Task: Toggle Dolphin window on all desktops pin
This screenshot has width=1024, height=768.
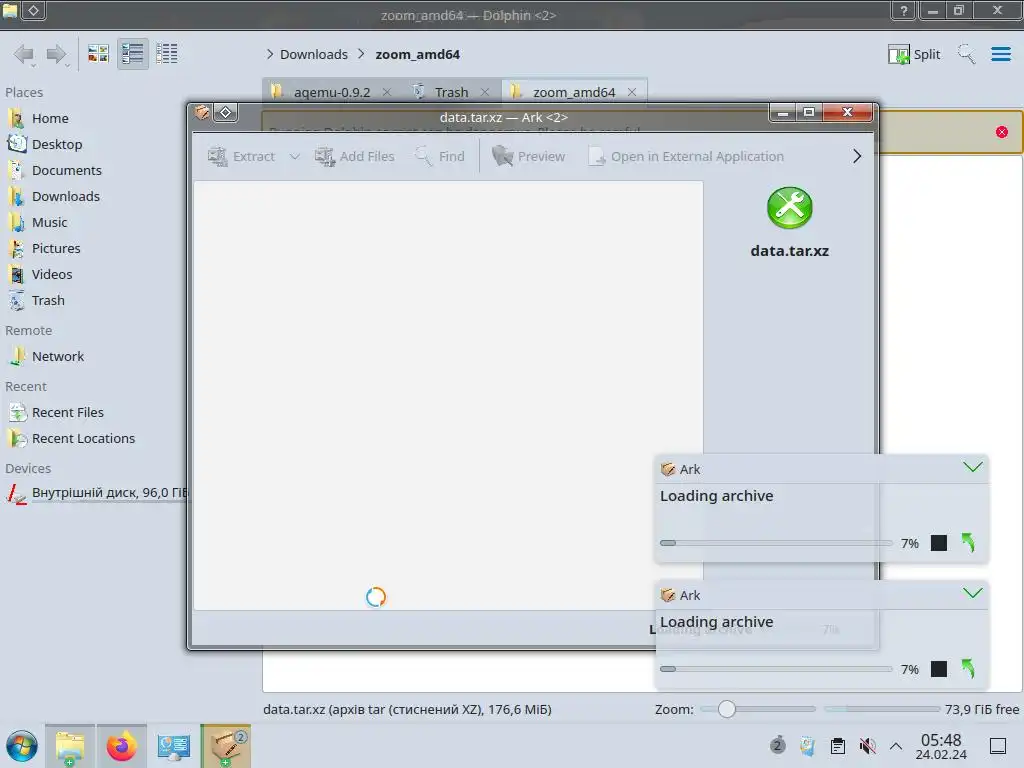Action: (33, 10)
